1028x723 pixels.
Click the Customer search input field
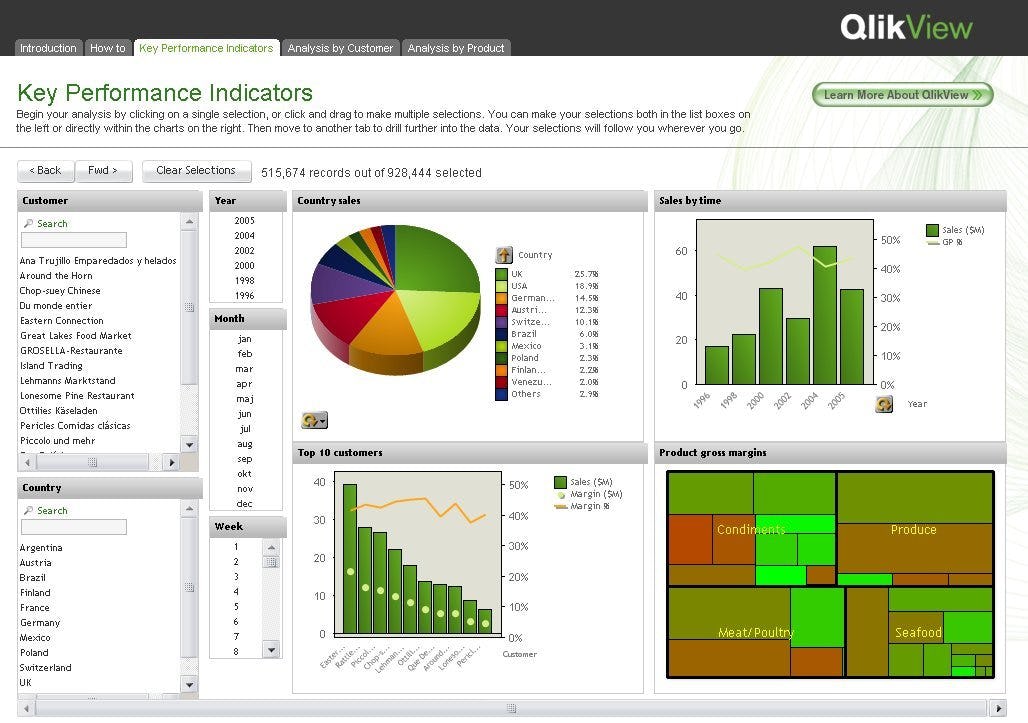[x=74, y=240]
